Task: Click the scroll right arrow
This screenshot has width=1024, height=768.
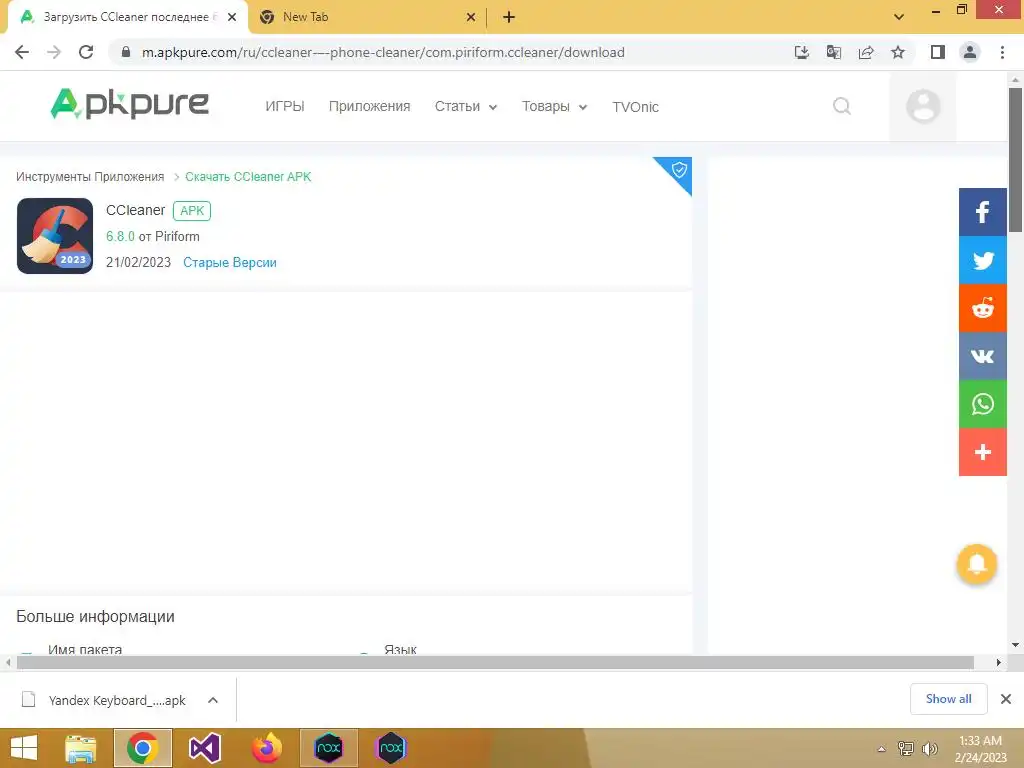Action: click(999, 662)
